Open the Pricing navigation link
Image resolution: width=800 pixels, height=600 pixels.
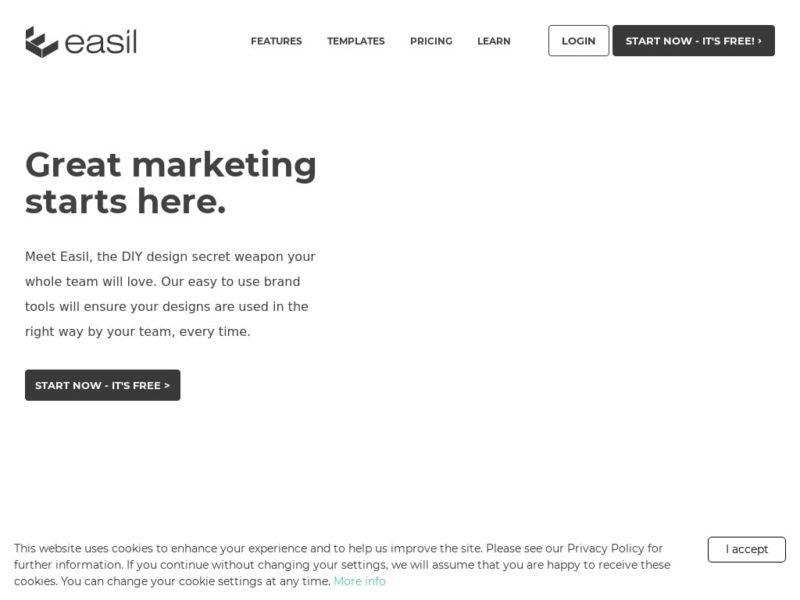431,41
